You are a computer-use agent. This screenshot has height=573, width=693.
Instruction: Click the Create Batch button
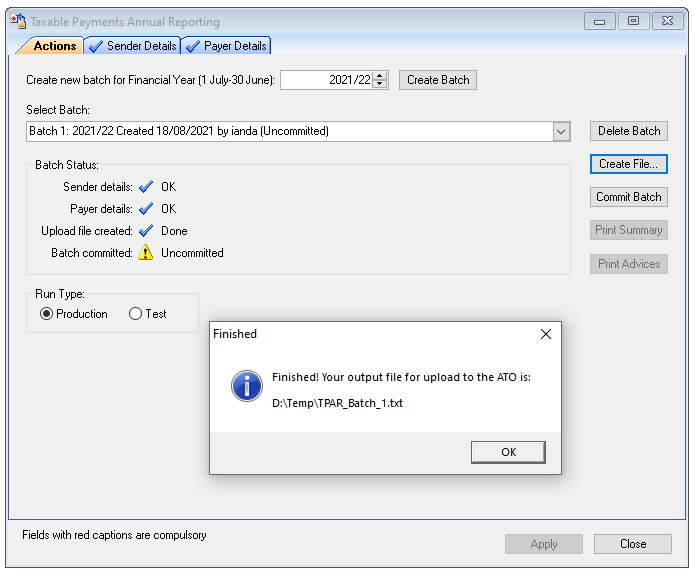(x=438, y=80)
